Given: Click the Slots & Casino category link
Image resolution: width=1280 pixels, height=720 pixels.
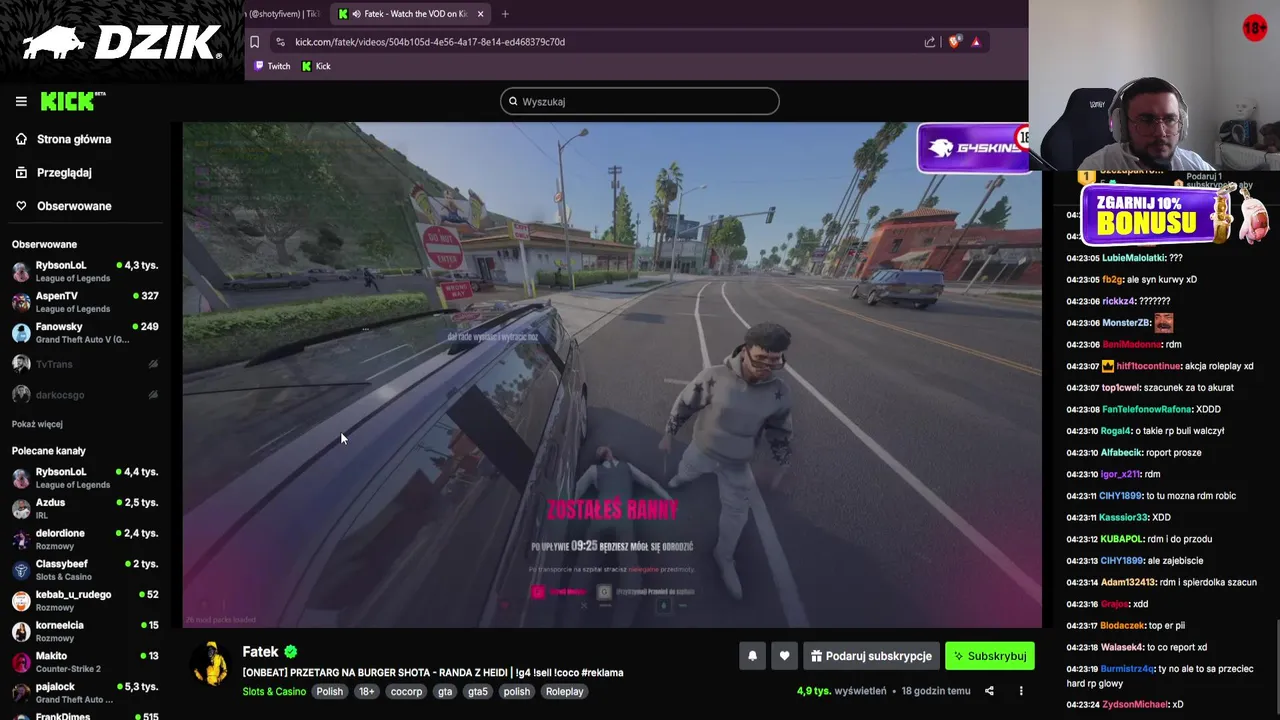Looking at the screenshot, I should [274, 691].
